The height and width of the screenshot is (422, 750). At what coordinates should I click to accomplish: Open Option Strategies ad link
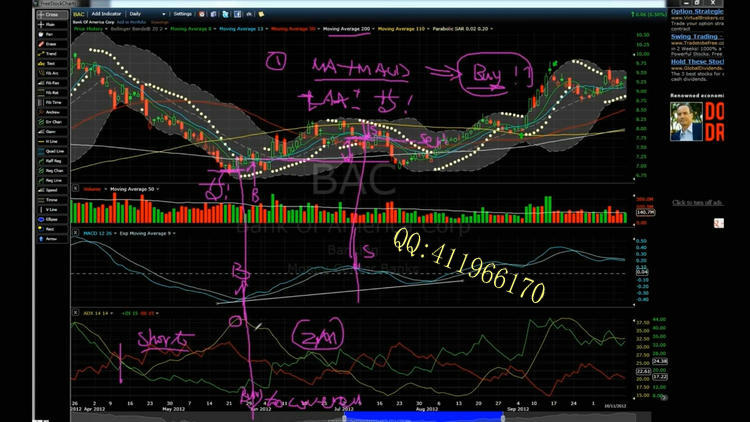coord(697,11)
